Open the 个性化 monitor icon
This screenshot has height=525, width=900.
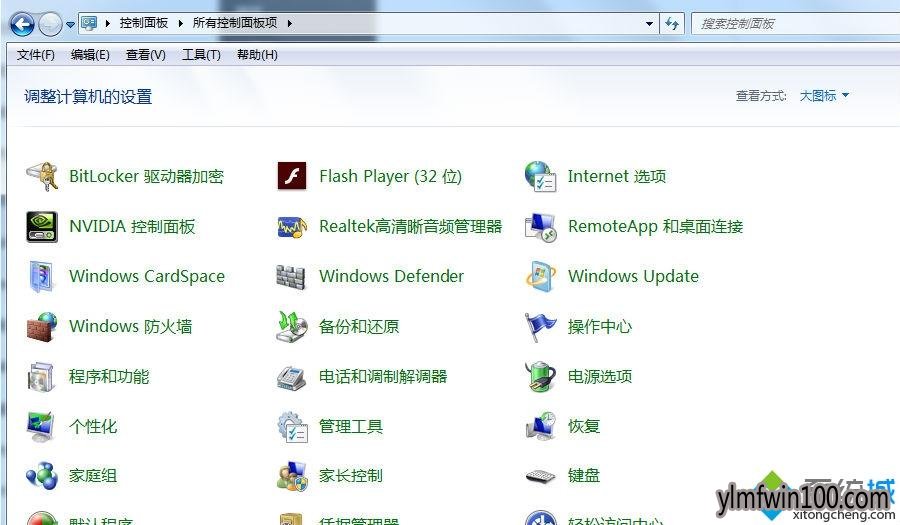pos(41,426)
